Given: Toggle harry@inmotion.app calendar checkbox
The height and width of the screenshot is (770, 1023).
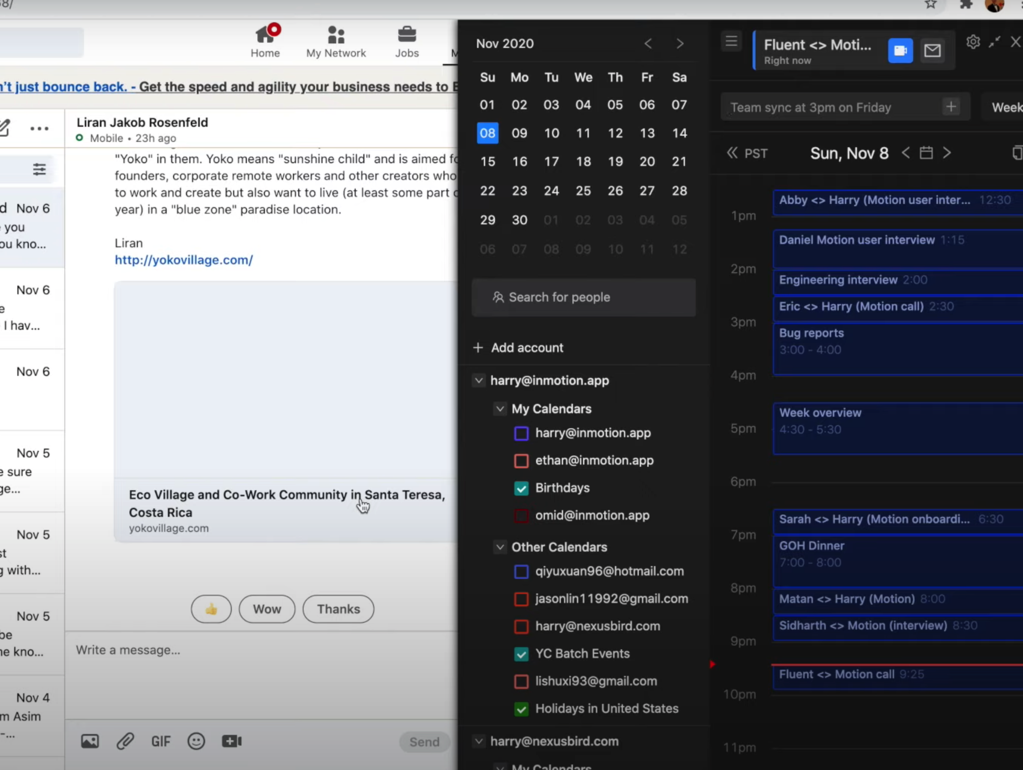Looking at the screenshot, I should (x=521, y=433).
